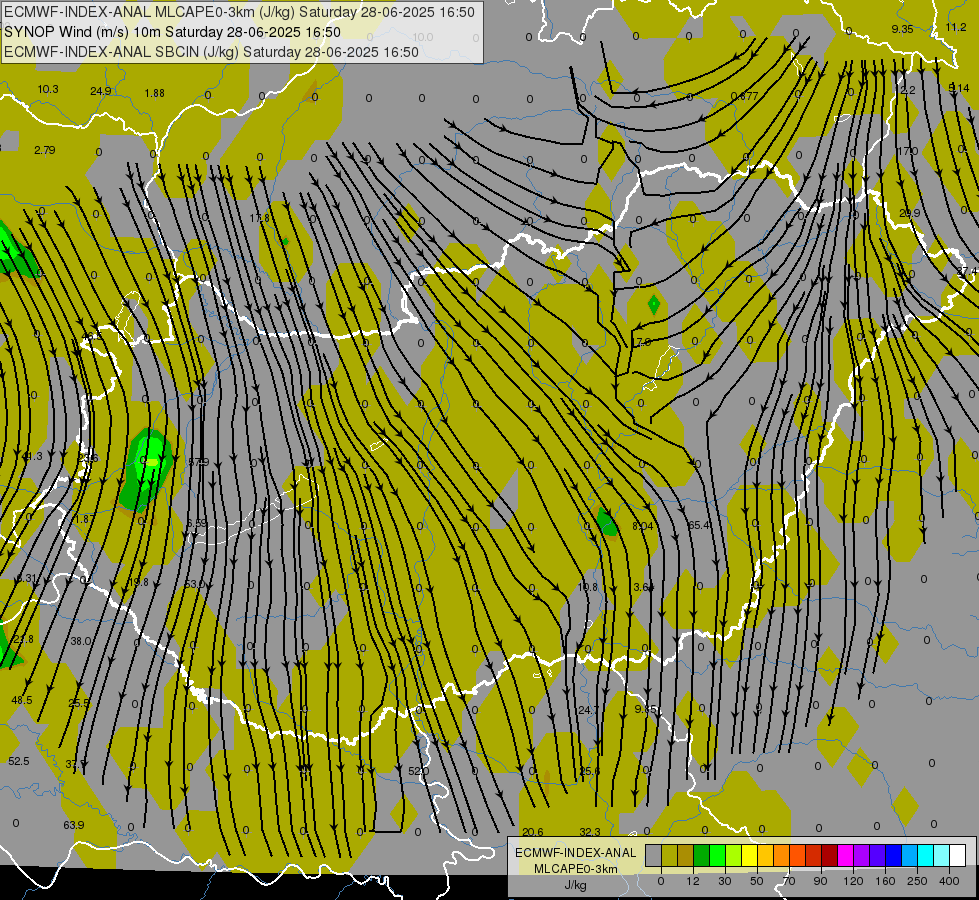
Task: Click the map value '11.2'
Action: (x=956, y=27)
